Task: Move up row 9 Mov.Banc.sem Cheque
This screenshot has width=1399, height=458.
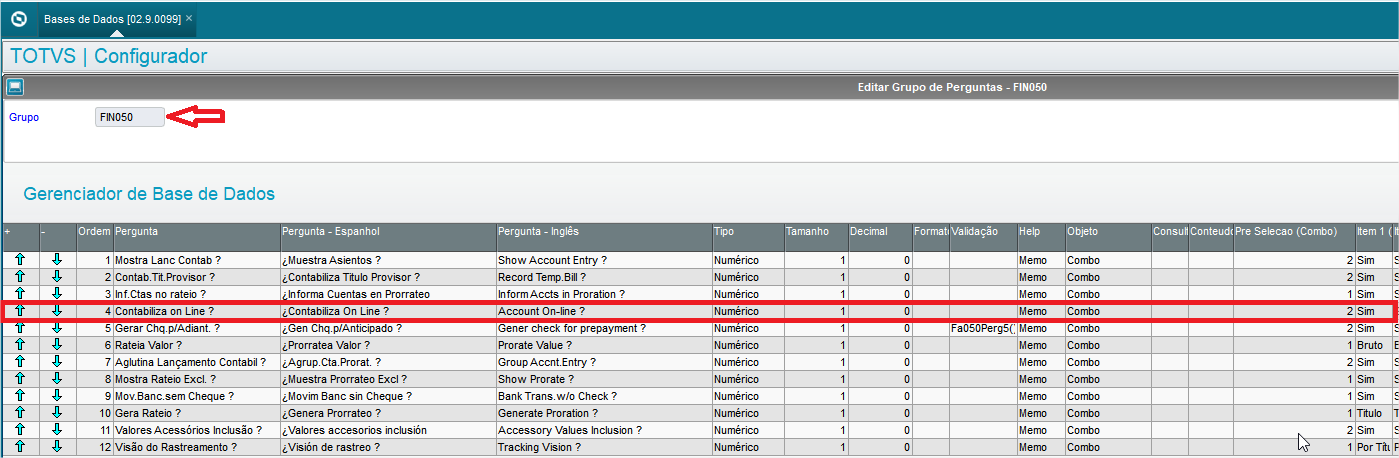Action: pyautogui.click(x=20, y=396)
